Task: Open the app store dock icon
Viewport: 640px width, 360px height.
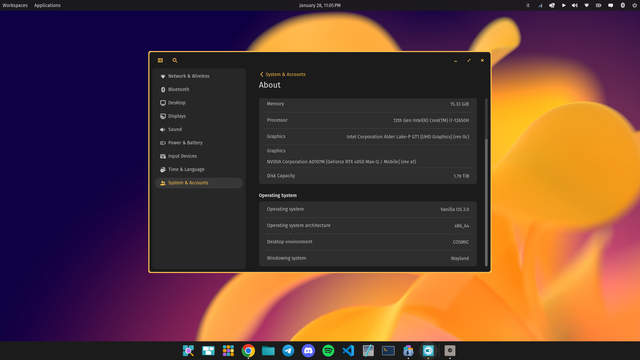Action: tap(408, 351)
